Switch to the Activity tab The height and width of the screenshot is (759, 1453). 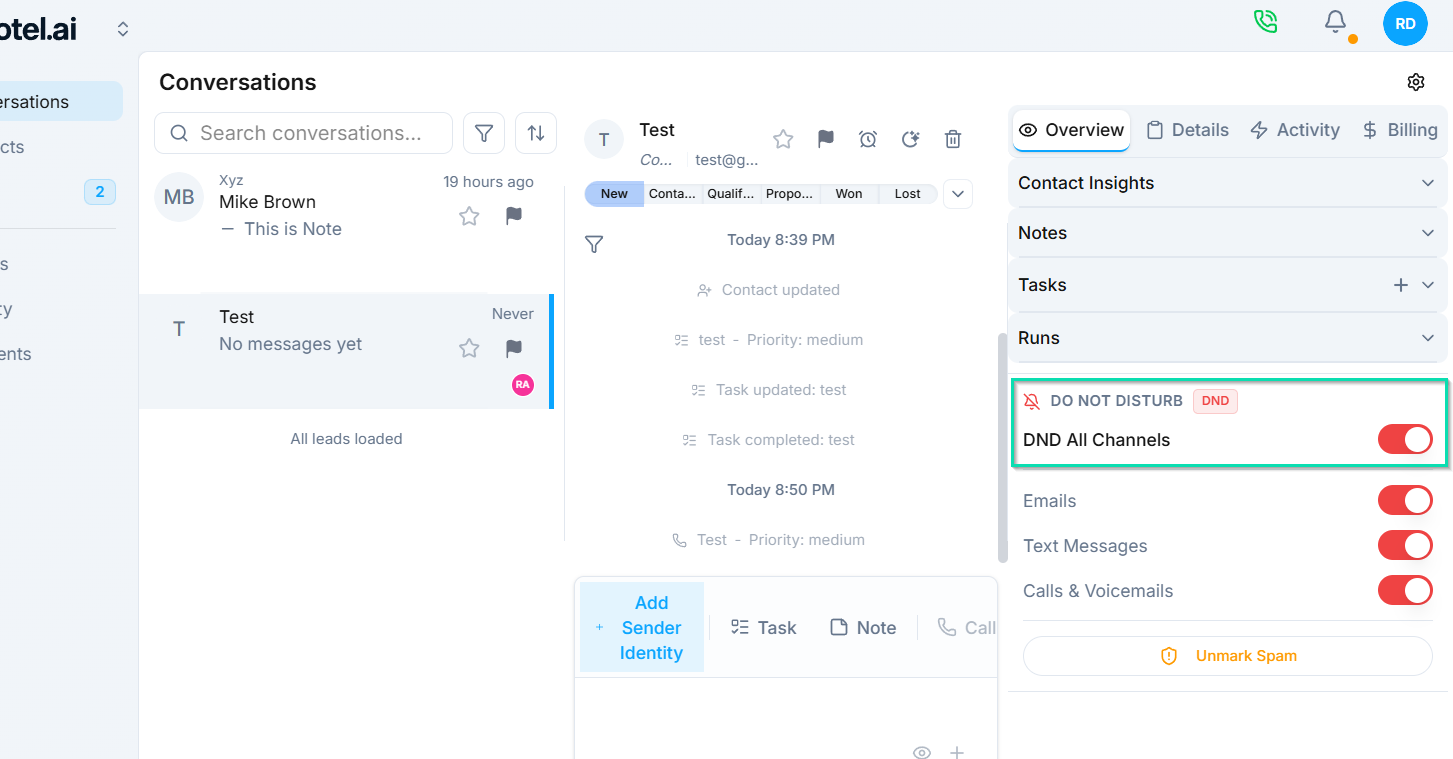point(1295,130)
